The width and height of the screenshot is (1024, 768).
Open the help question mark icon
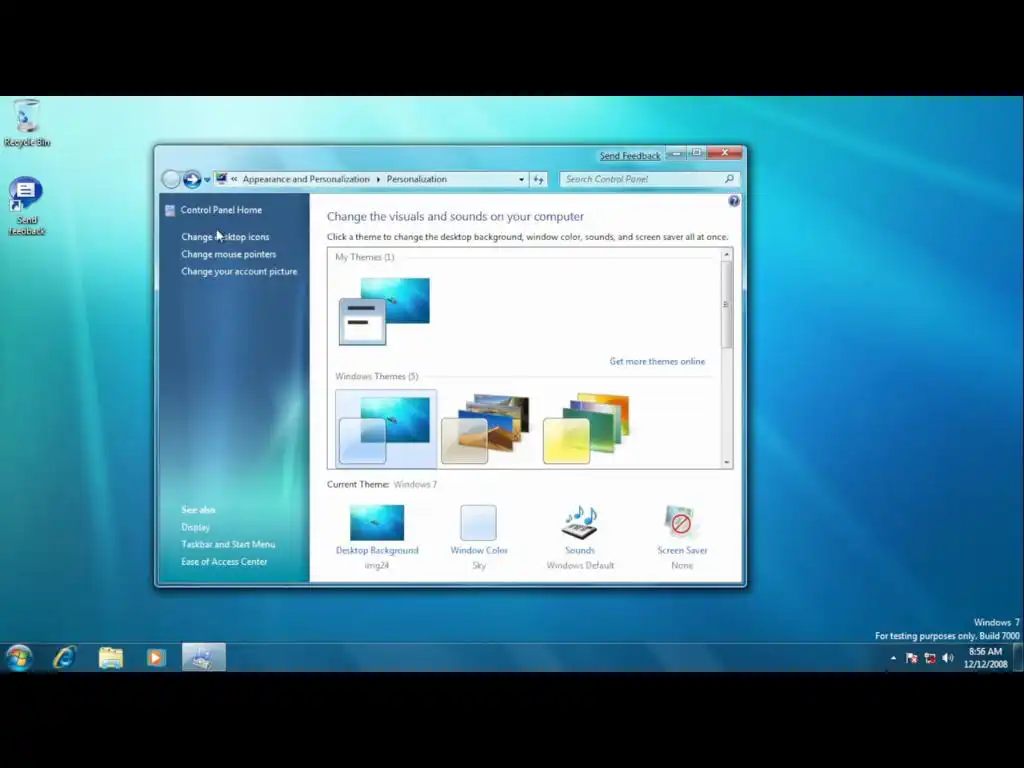pyautogui.click(x=733, y=201)
